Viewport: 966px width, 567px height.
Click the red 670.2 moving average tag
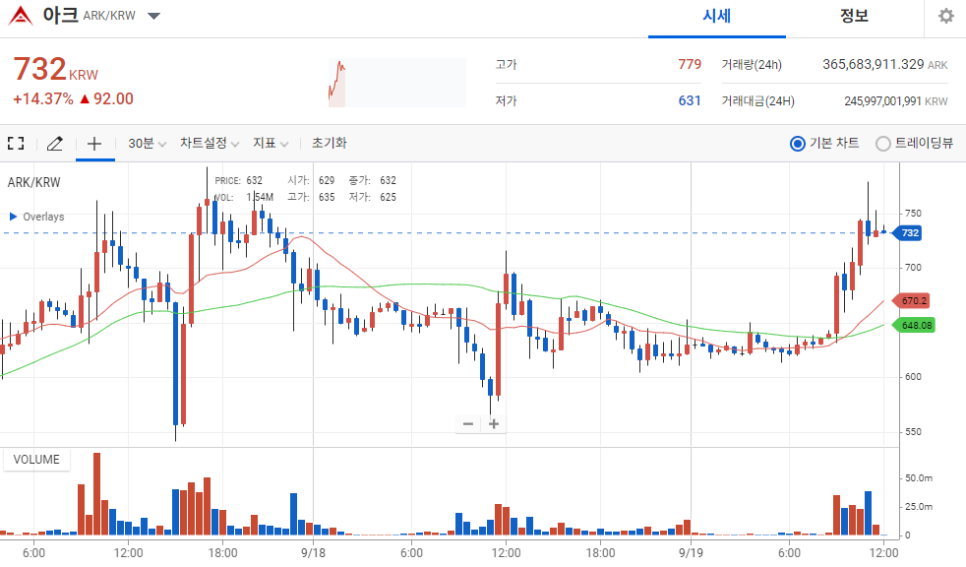click(911, 301)
